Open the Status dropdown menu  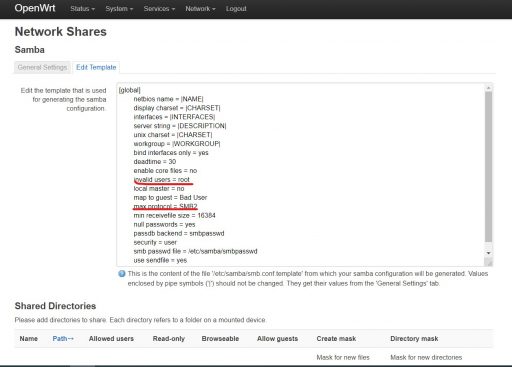(x=82, y=9)
